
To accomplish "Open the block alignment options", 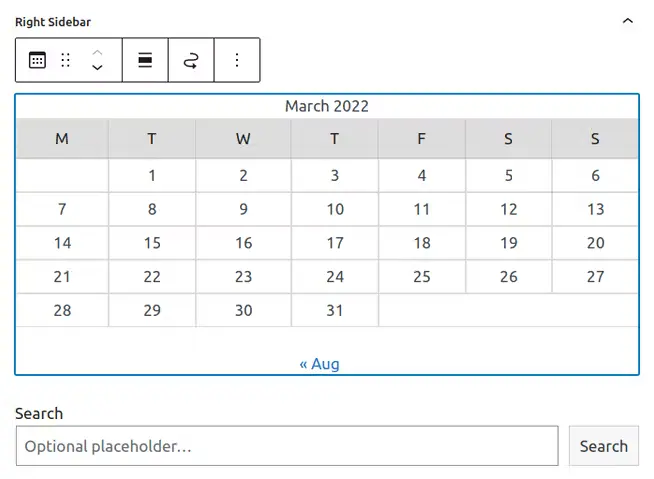I will pyautogui.click(x=145, y=60).
